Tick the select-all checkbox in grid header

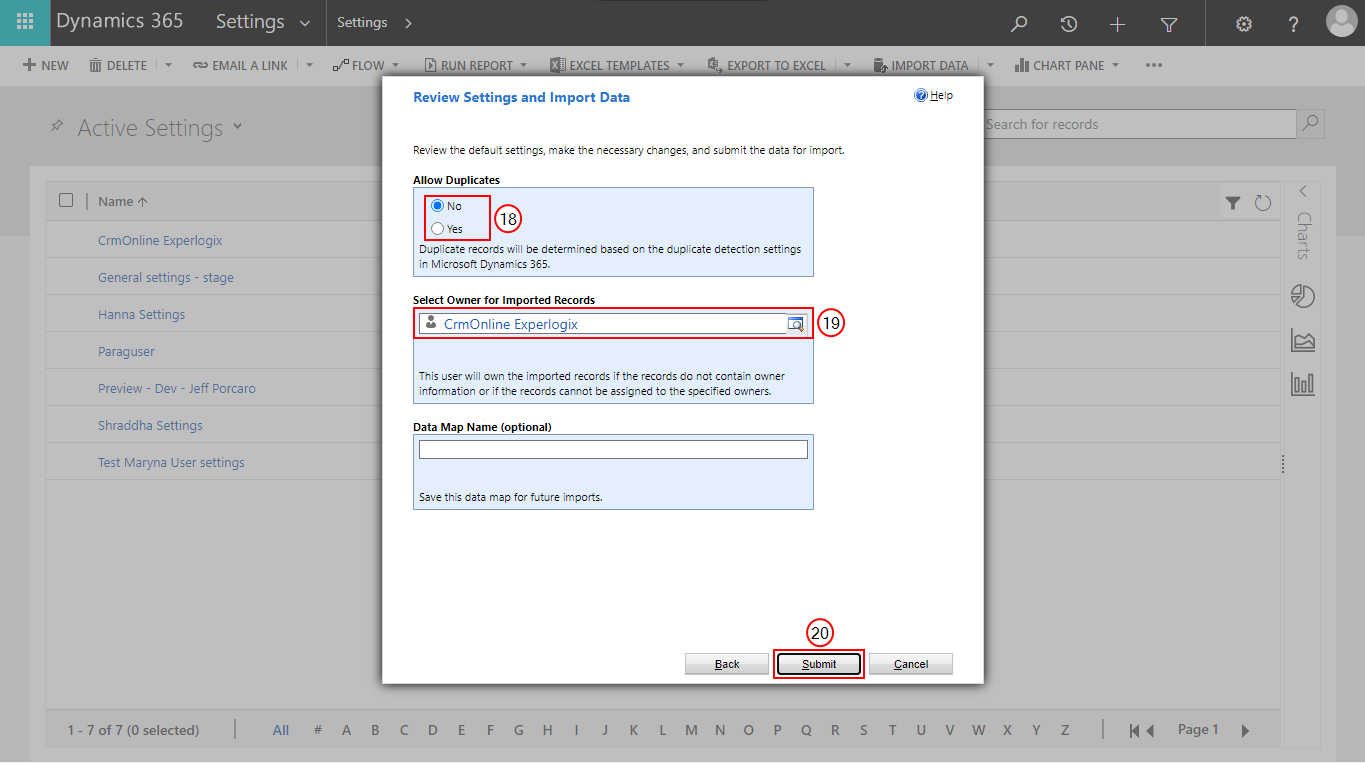(66, 200)
